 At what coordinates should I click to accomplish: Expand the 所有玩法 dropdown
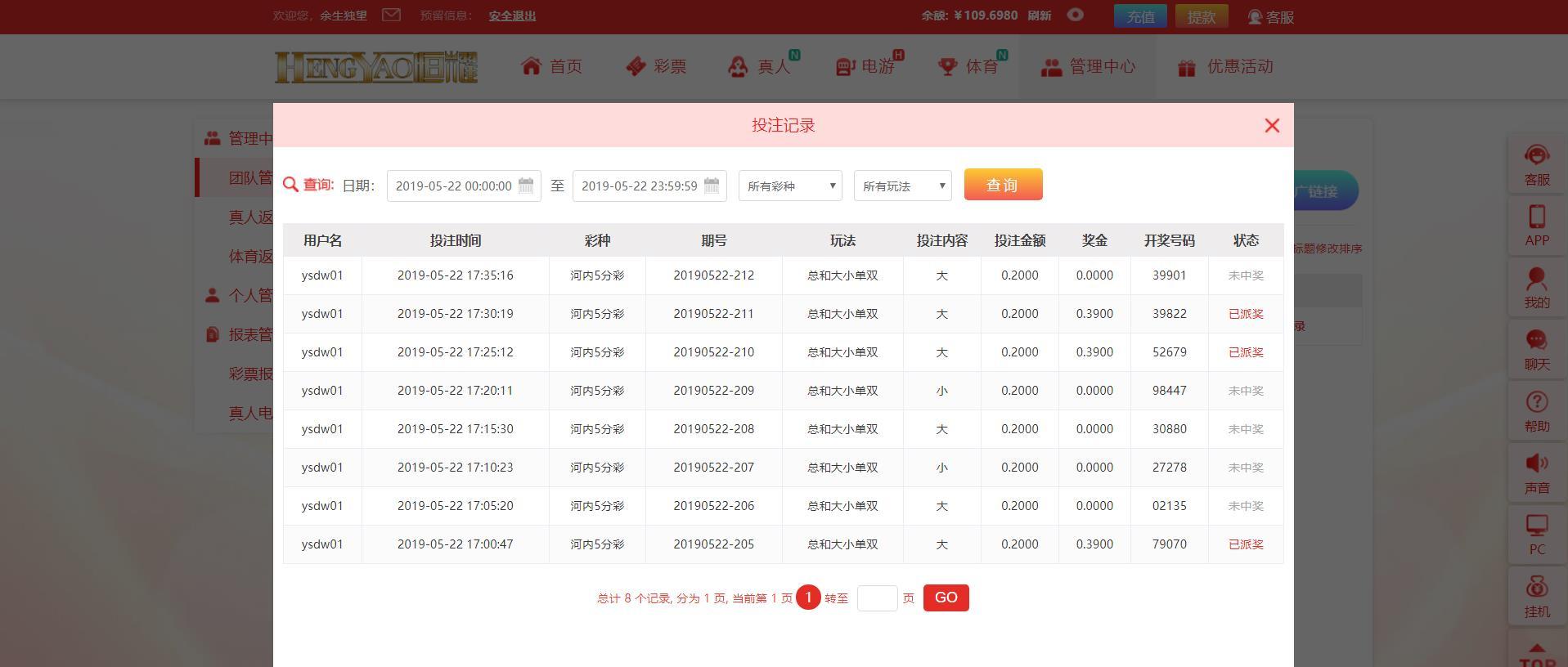coord(903,186)
